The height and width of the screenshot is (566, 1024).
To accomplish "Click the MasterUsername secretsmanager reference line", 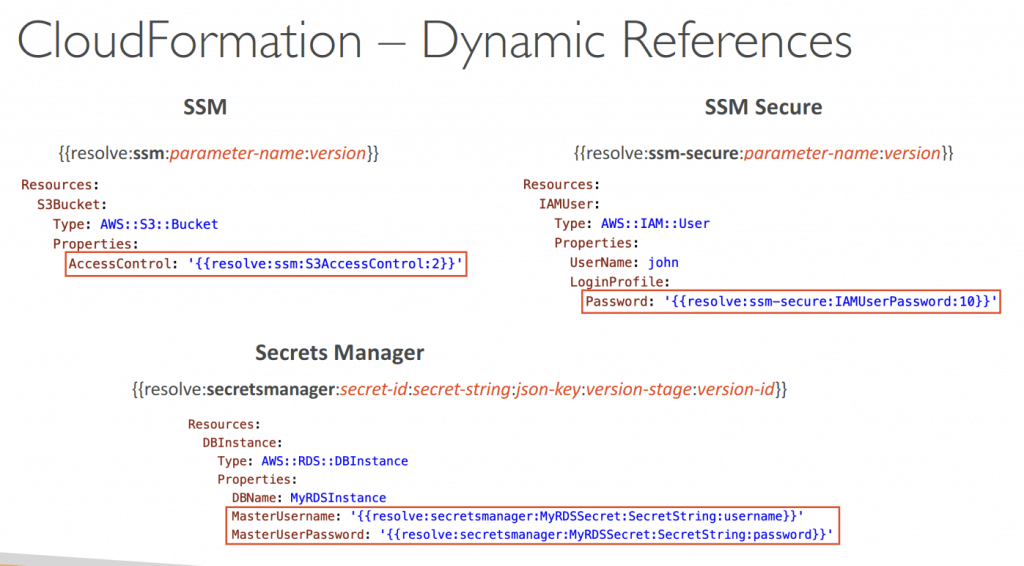I will [517, 516].
